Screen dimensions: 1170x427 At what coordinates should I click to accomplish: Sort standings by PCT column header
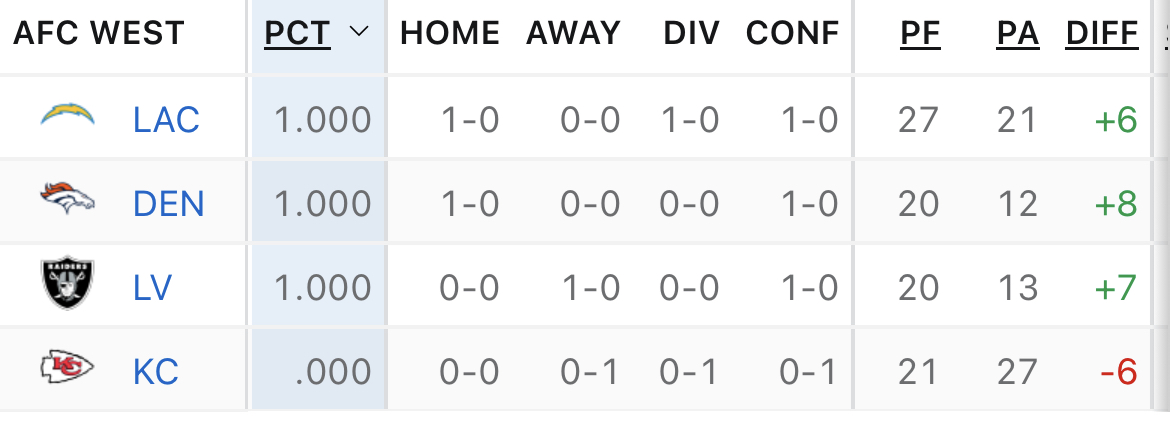click(297, 34)
